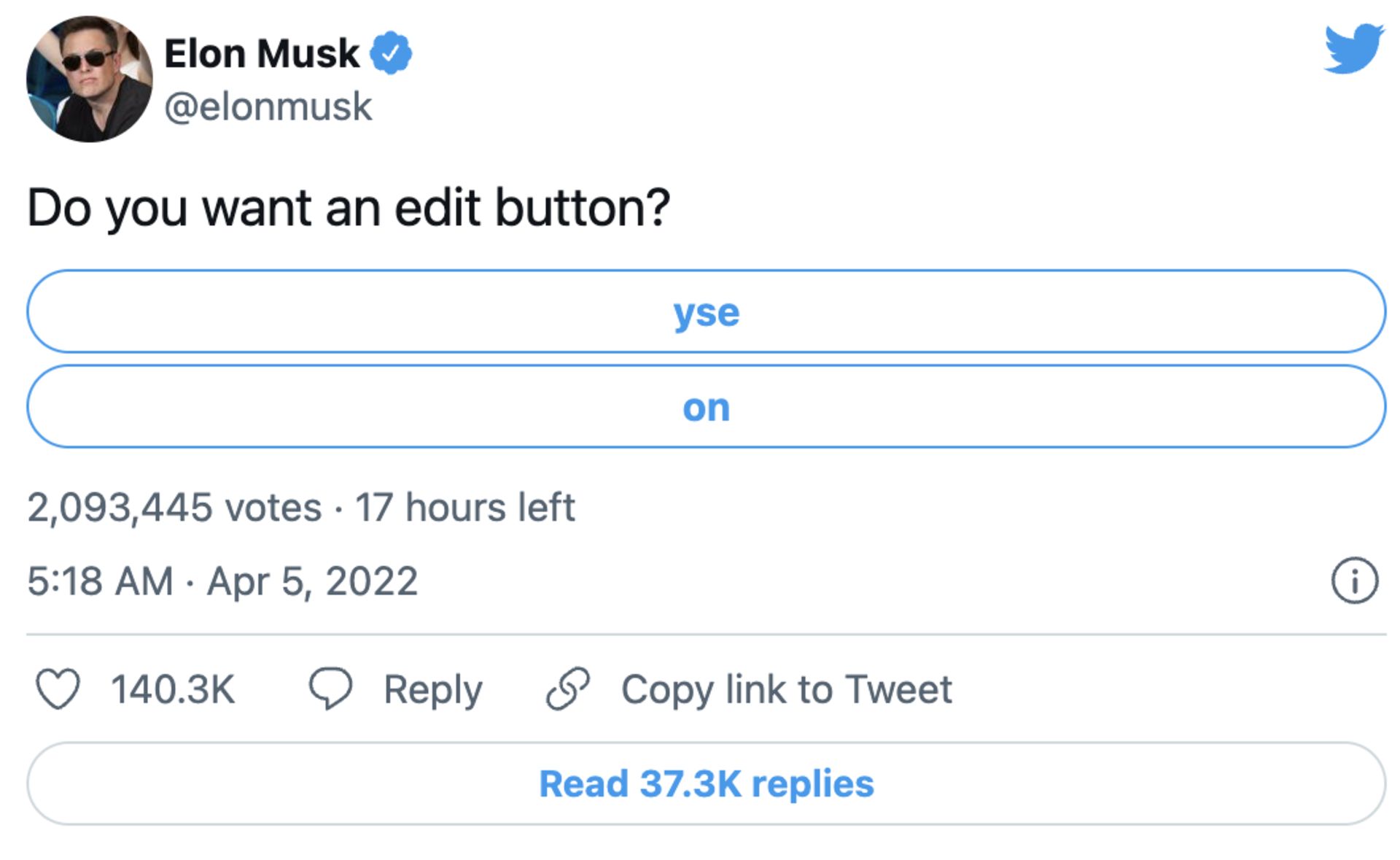Open the profile avatar photo
The image size is (1400, 860).
coord(89,79)
